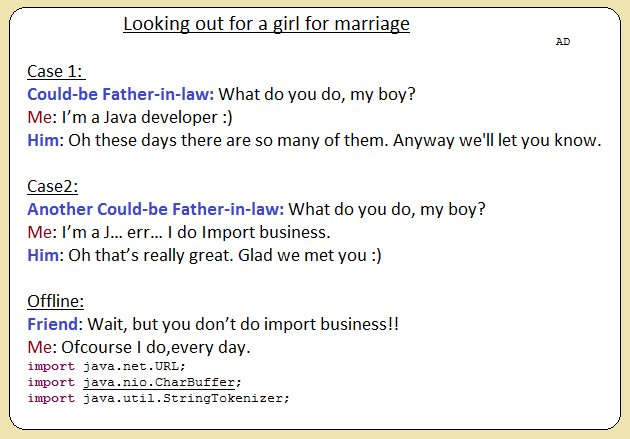
Task: Click 'Wait, but you don't do import business!!'
Action: (243, 324)
